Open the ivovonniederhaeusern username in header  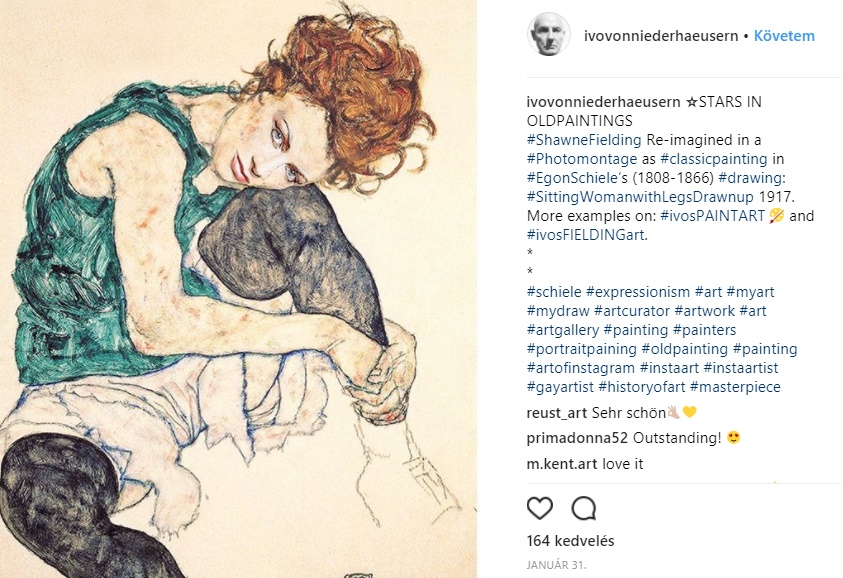(x=661, y=36)
